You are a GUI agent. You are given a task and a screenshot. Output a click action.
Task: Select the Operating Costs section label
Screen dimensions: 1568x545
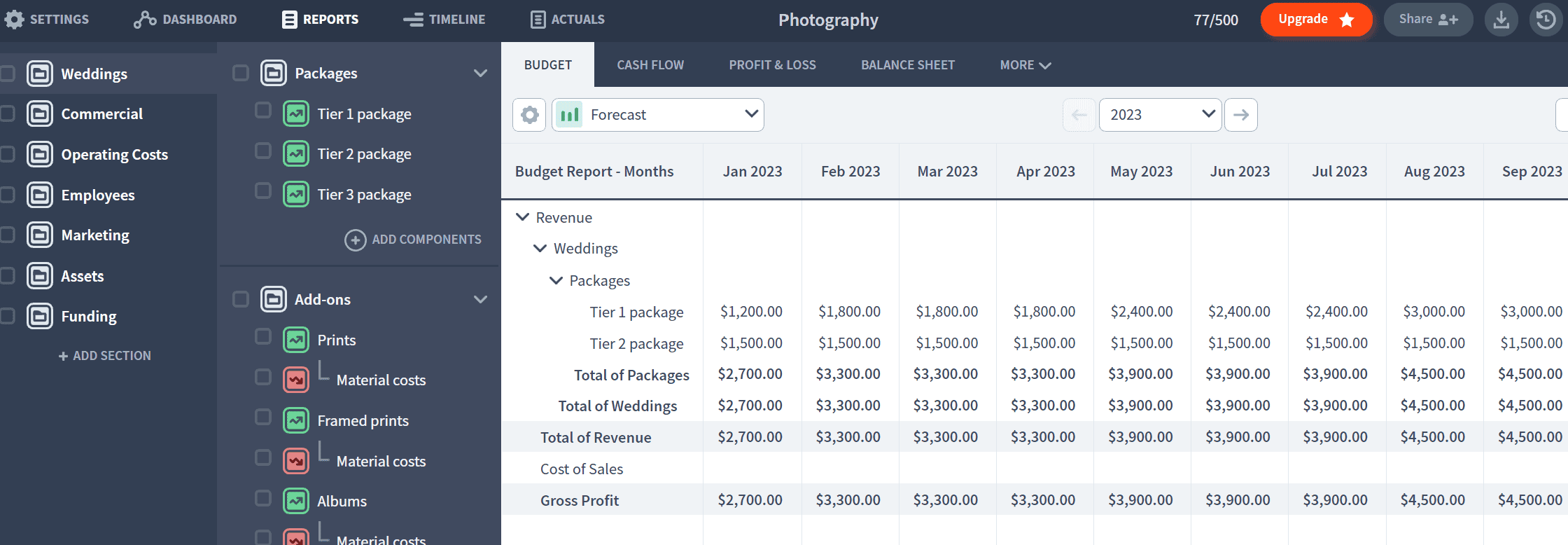(114, 154)
